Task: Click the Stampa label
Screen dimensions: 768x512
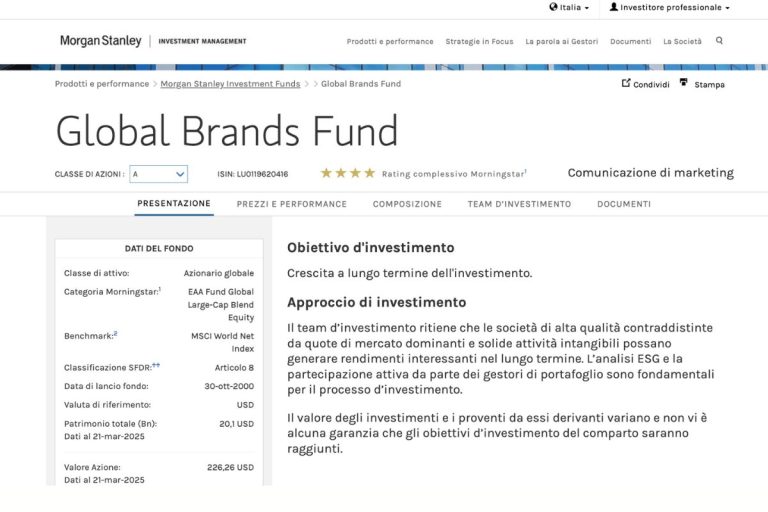Action: pos(709,85)
